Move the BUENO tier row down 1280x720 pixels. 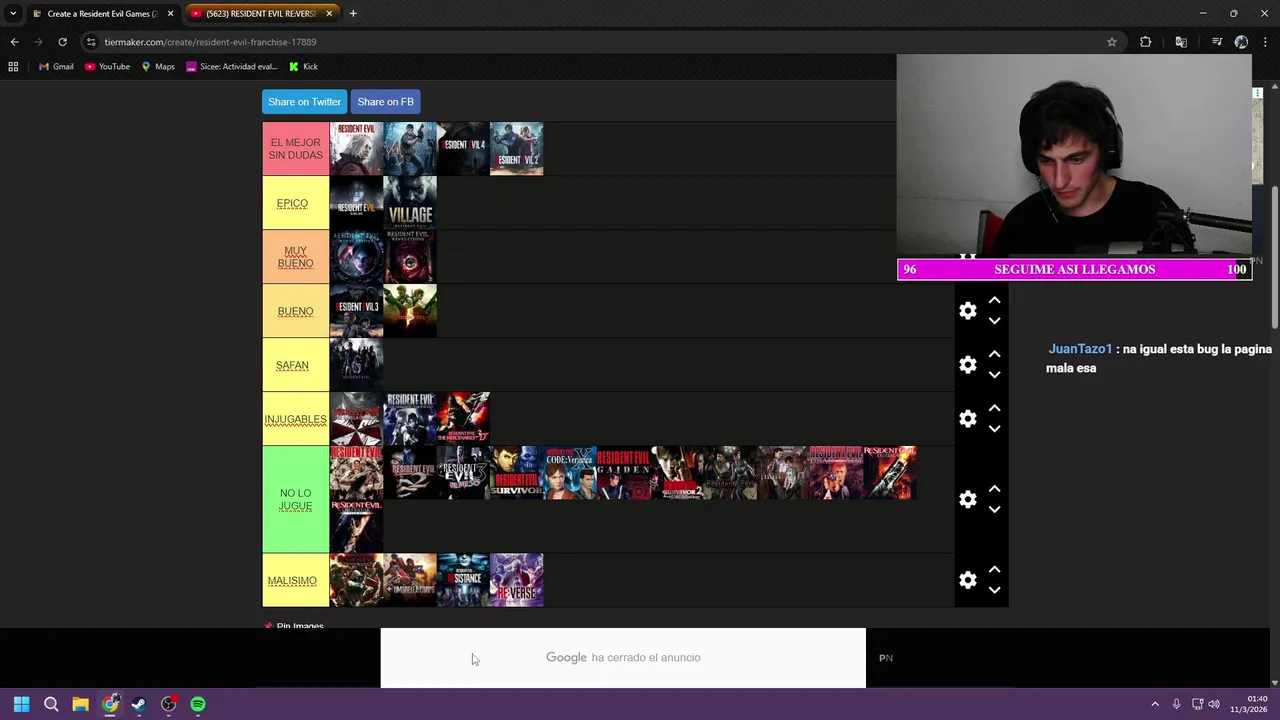click(994, 321)
